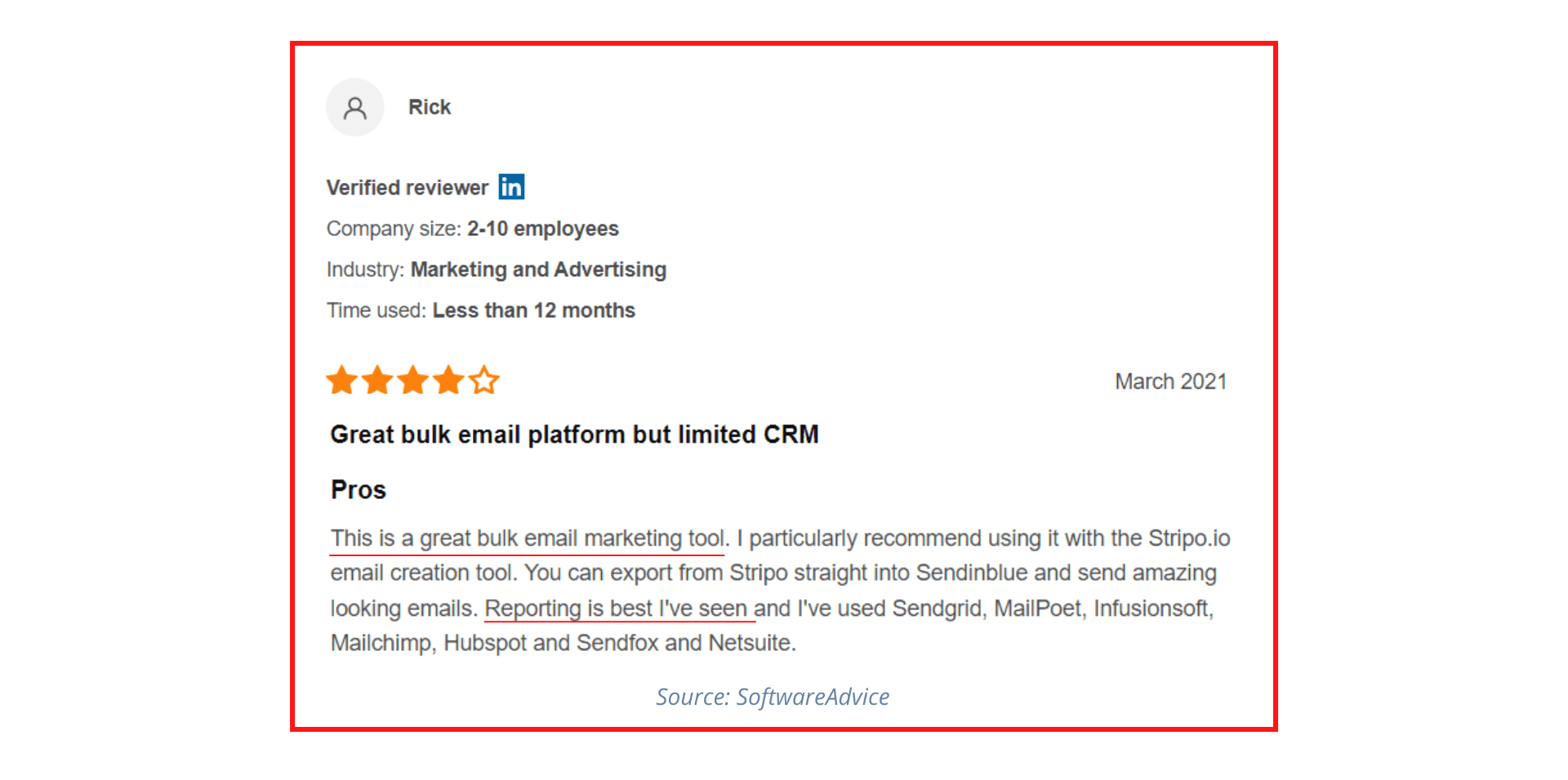Click the Verified reviewer label

408,188
